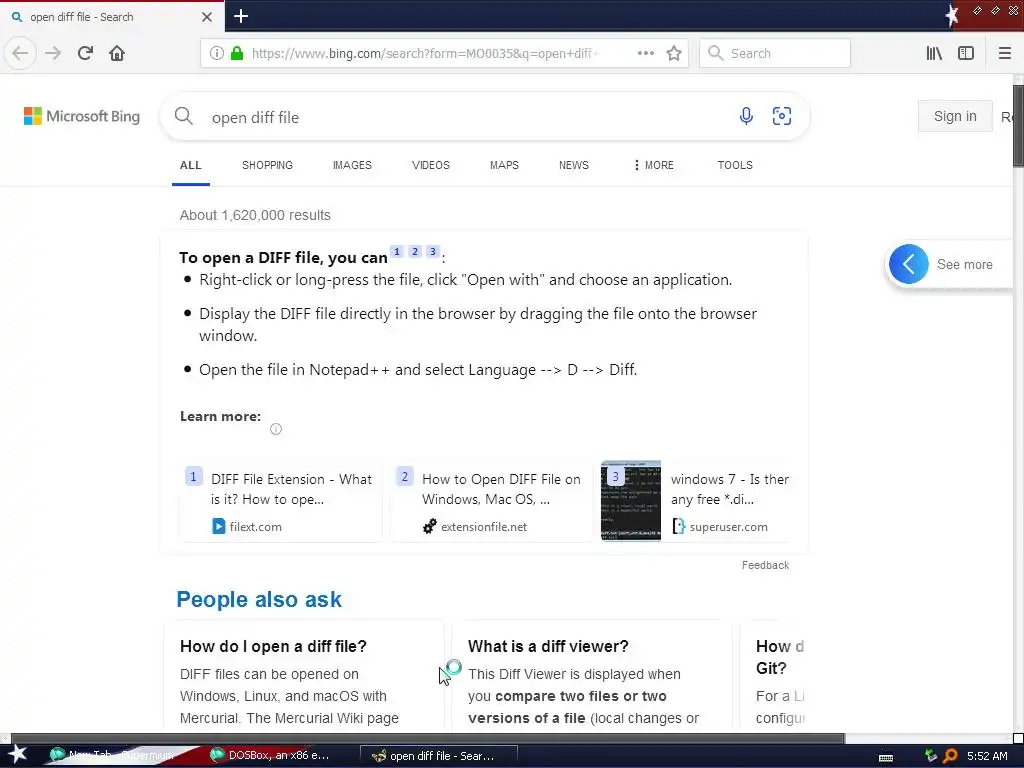The width and height of the screenshot is (1024, 768).
Task: Open visual search camera icon
Action: click(782, 116)
